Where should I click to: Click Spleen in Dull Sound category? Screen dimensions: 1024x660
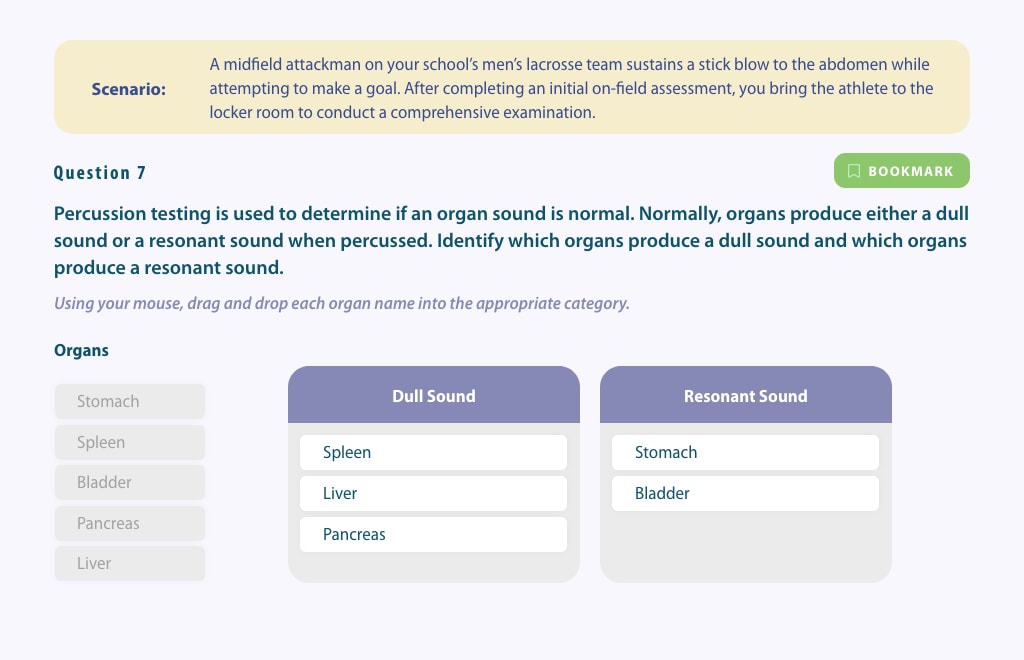(433, 452)
